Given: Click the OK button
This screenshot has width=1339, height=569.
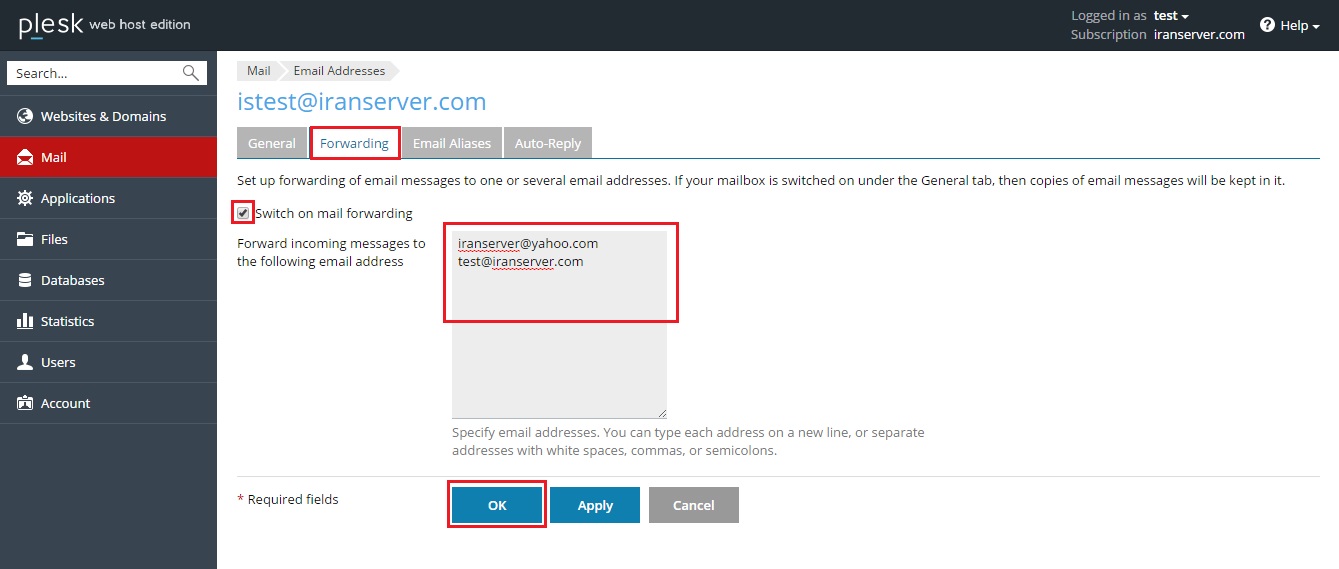Looking at the screenshot, I should [497, 505].
